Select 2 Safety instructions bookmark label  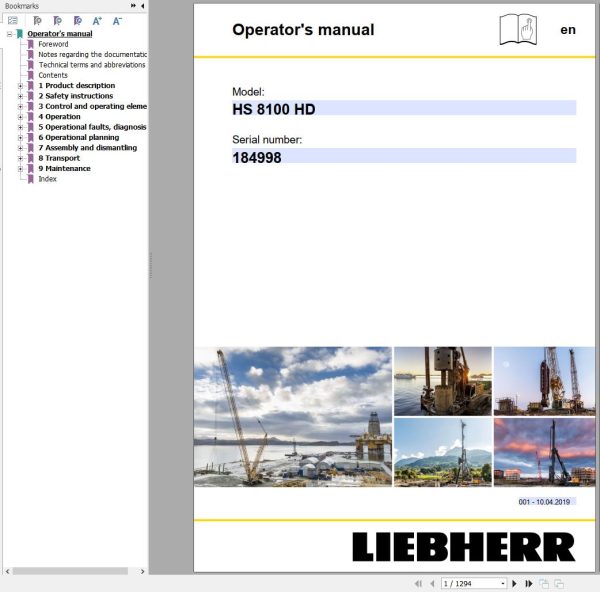click(76, 96)
